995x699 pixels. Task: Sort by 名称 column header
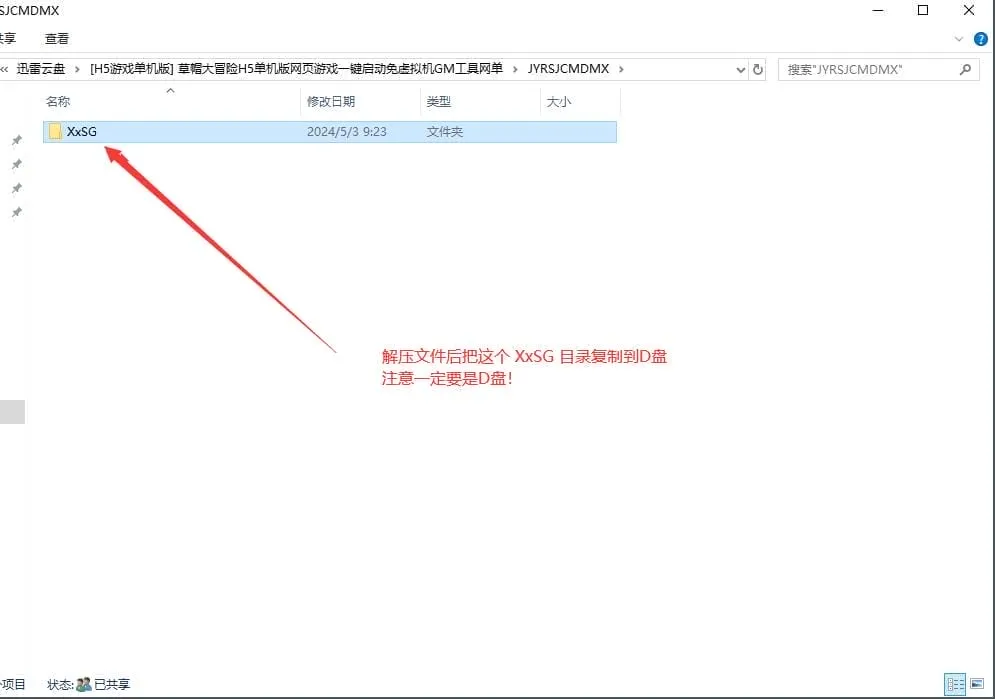click(58, 101)
